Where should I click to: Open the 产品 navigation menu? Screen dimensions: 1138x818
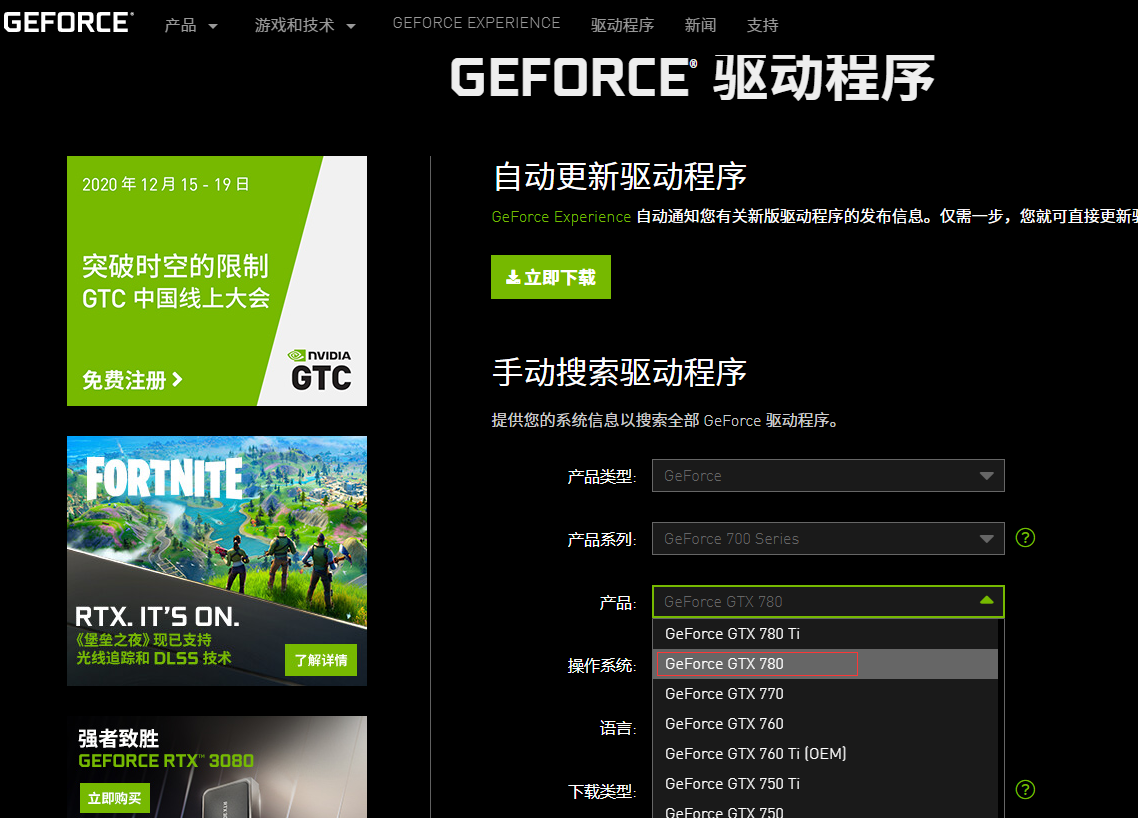click(191, 26)
